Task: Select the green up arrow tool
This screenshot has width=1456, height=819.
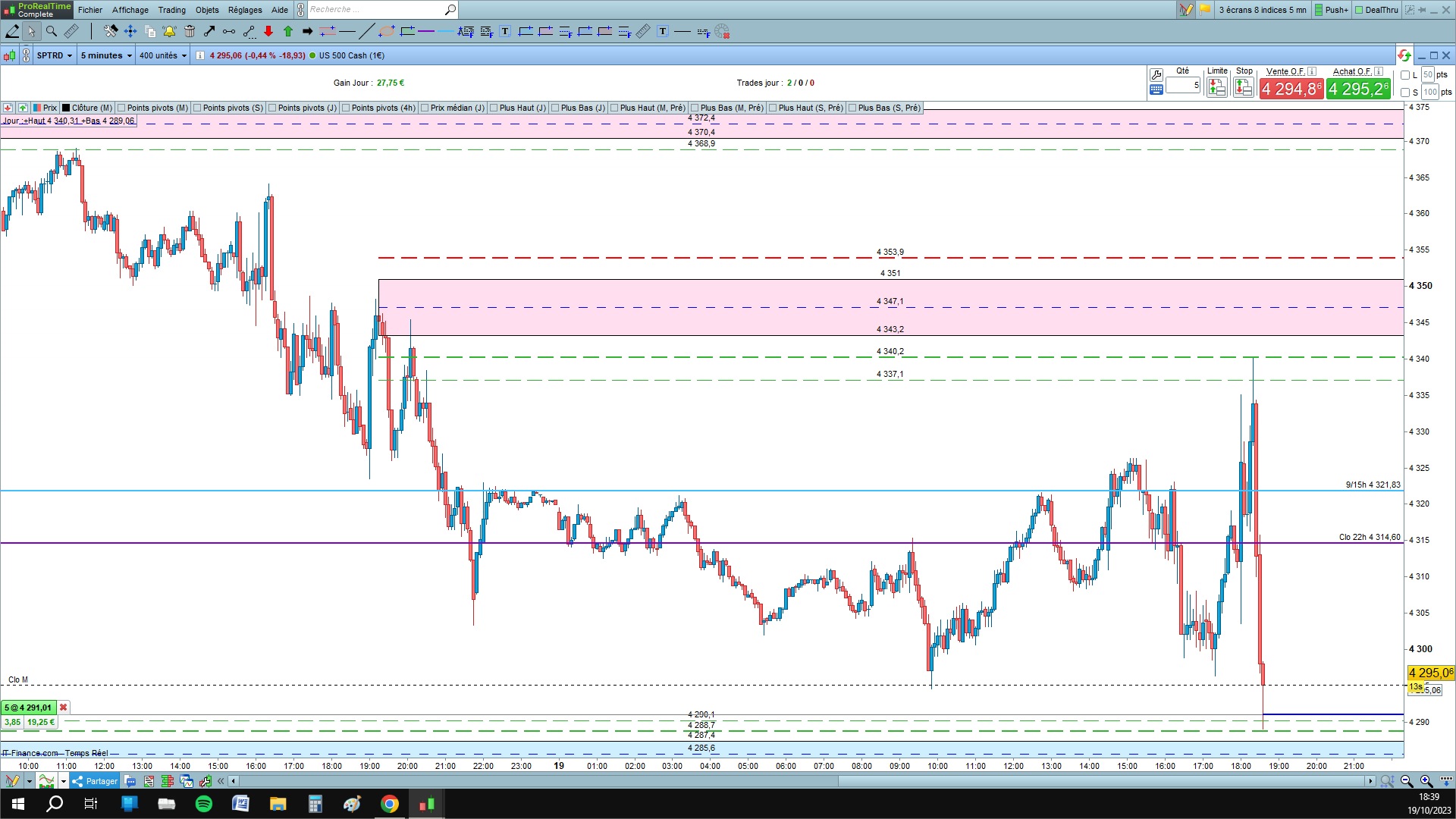Action: [x=288, y=31]
